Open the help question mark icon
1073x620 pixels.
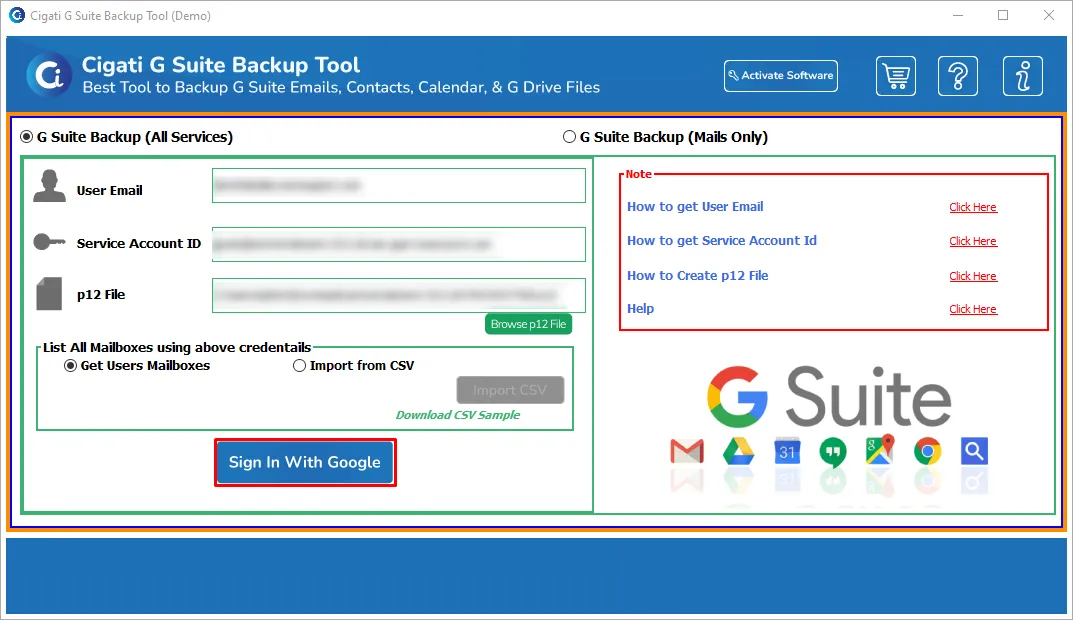tap(958, 76)
